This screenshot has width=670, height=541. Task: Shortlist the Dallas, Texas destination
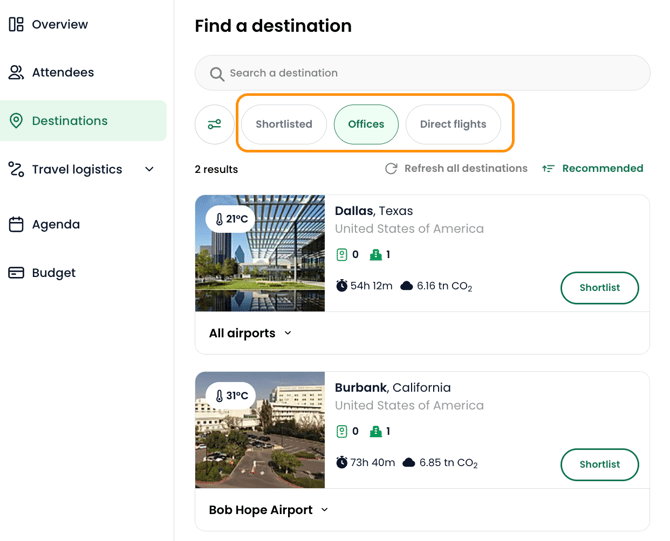(x=599, y=288)
